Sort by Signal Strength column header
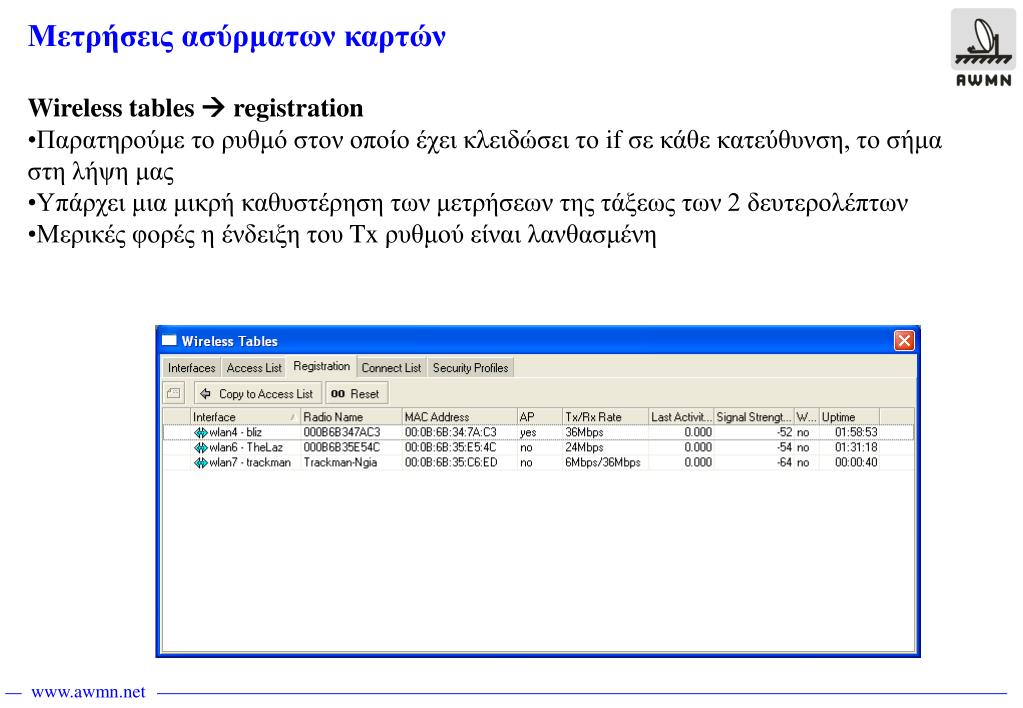The height and width of the screenshot is (708, 1023). (x=754, y=416)
